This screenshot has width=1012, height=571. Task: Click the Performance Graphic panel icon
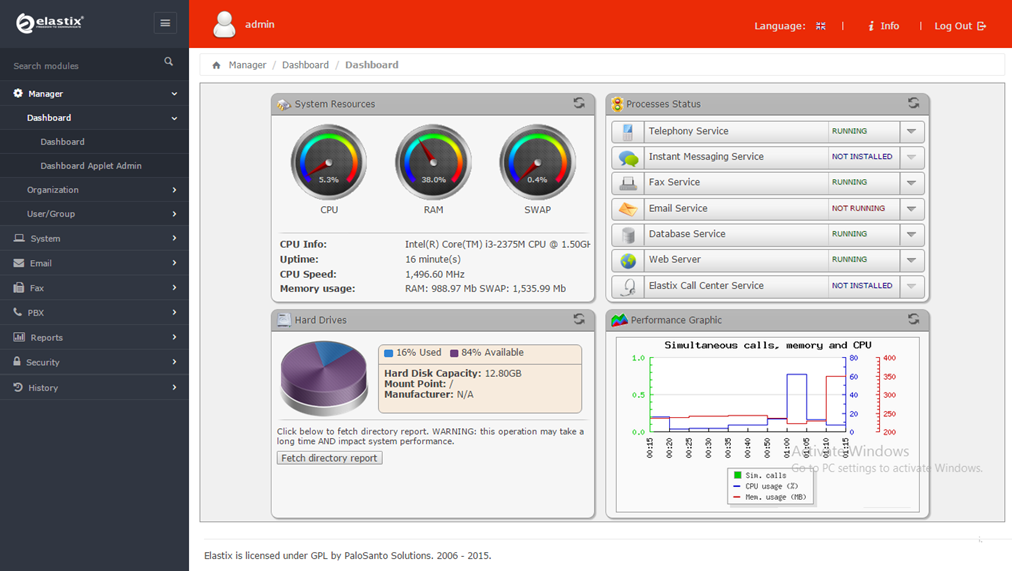click(619, 320)
